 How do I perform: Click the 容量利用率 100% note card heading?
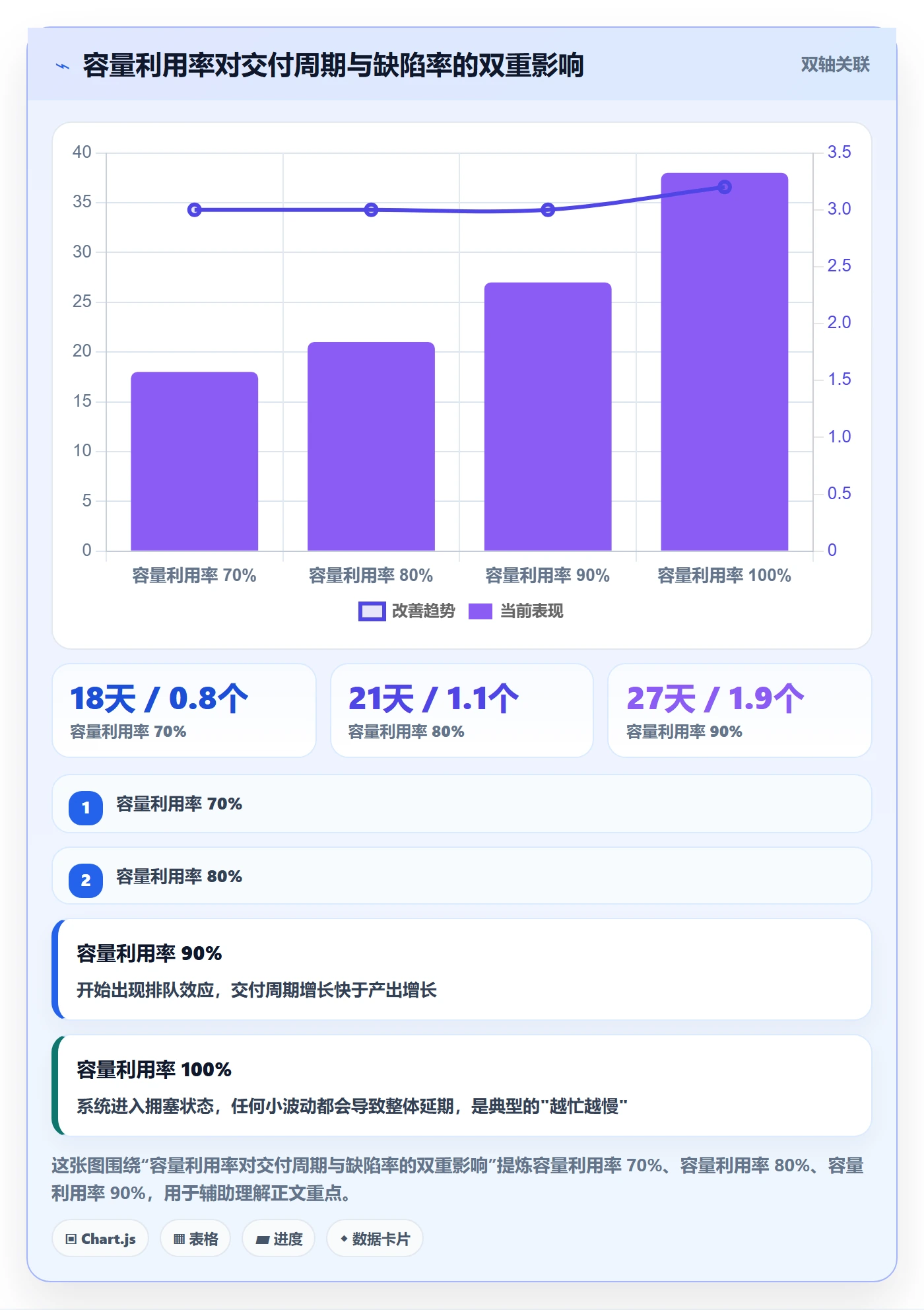point(154,1070)
